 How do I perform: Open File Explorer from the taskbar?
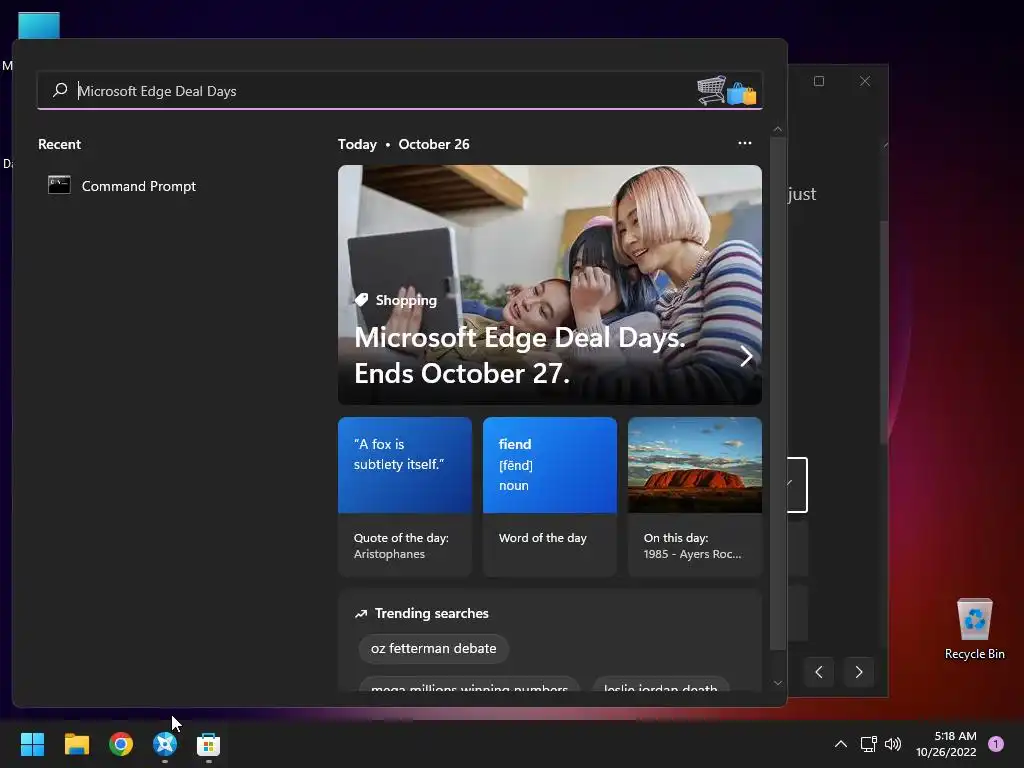pyautogui.click(x=76, y=744)
